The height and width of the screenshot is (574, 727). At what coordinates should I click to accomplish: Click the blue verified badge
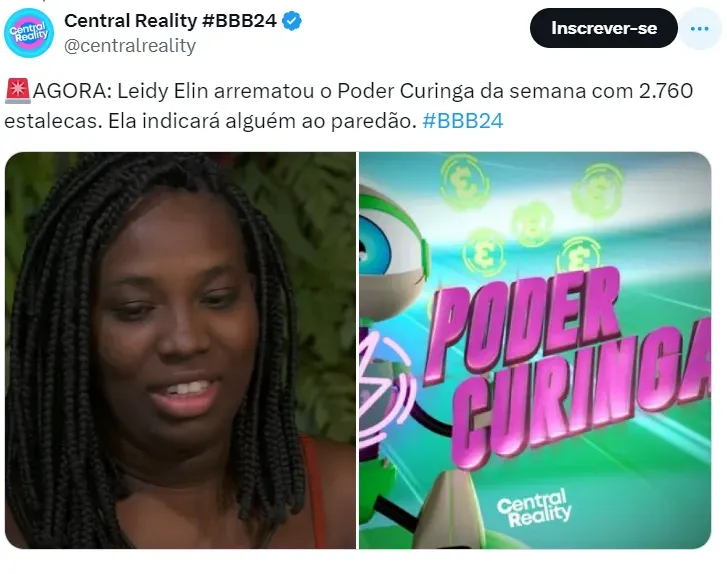click(292, 21)
